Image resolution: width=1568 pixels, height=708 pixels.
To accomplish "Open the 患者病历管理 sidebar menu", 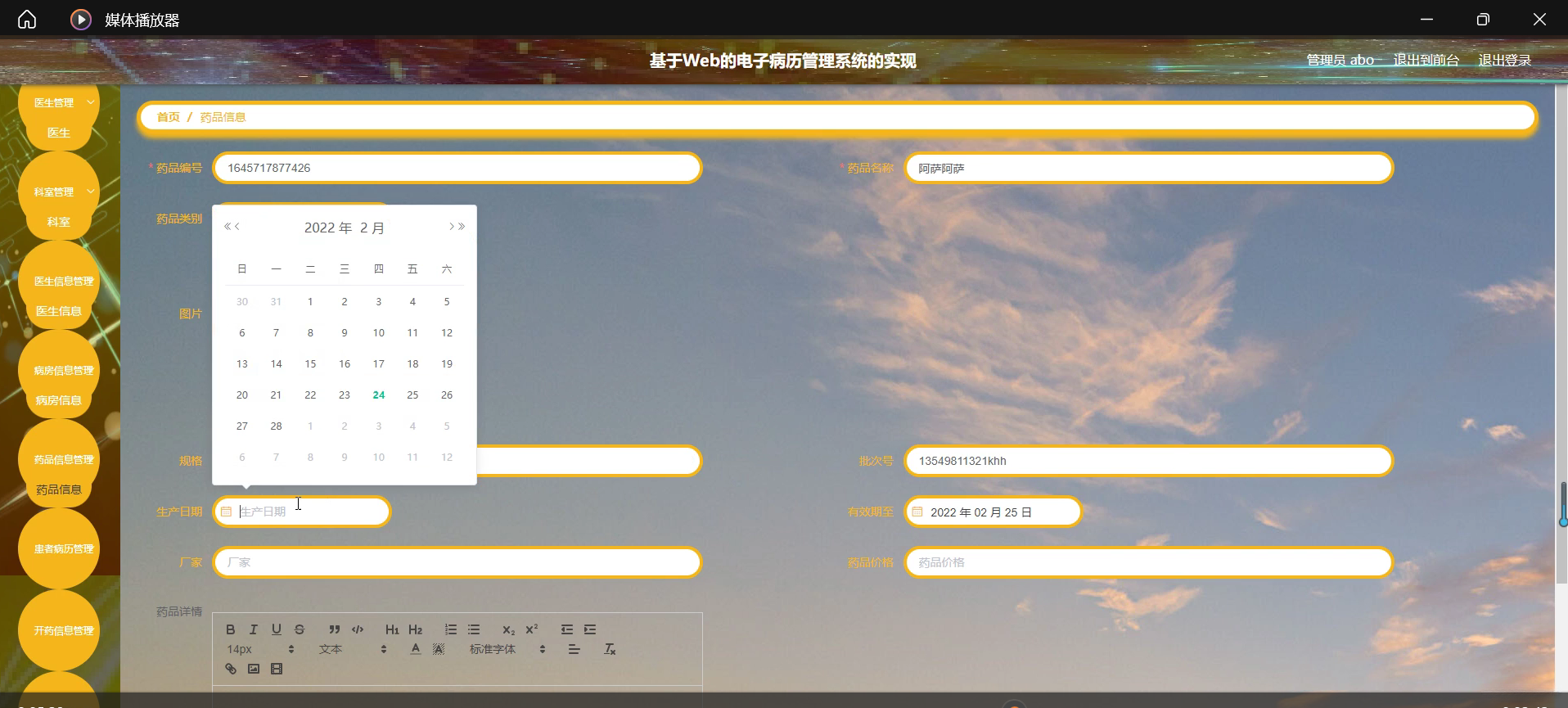I will coord(59,548).
